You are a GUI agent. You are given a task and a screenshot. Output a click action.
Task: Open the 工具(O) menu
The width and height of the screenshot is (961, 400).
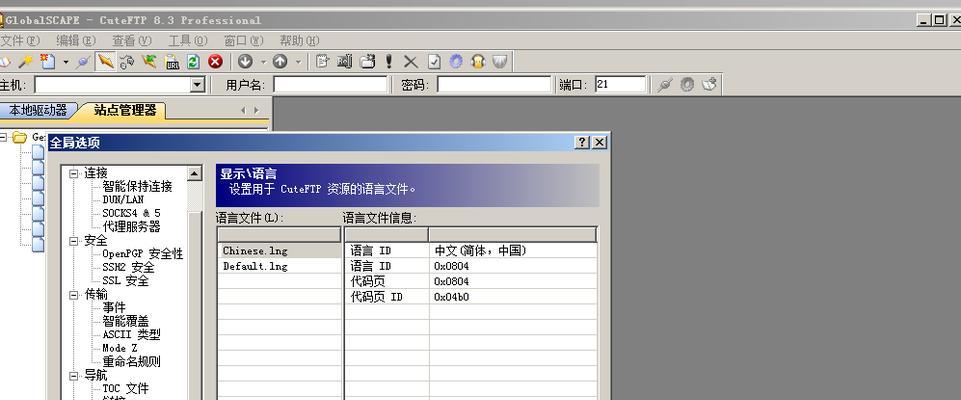coord(188,40)
